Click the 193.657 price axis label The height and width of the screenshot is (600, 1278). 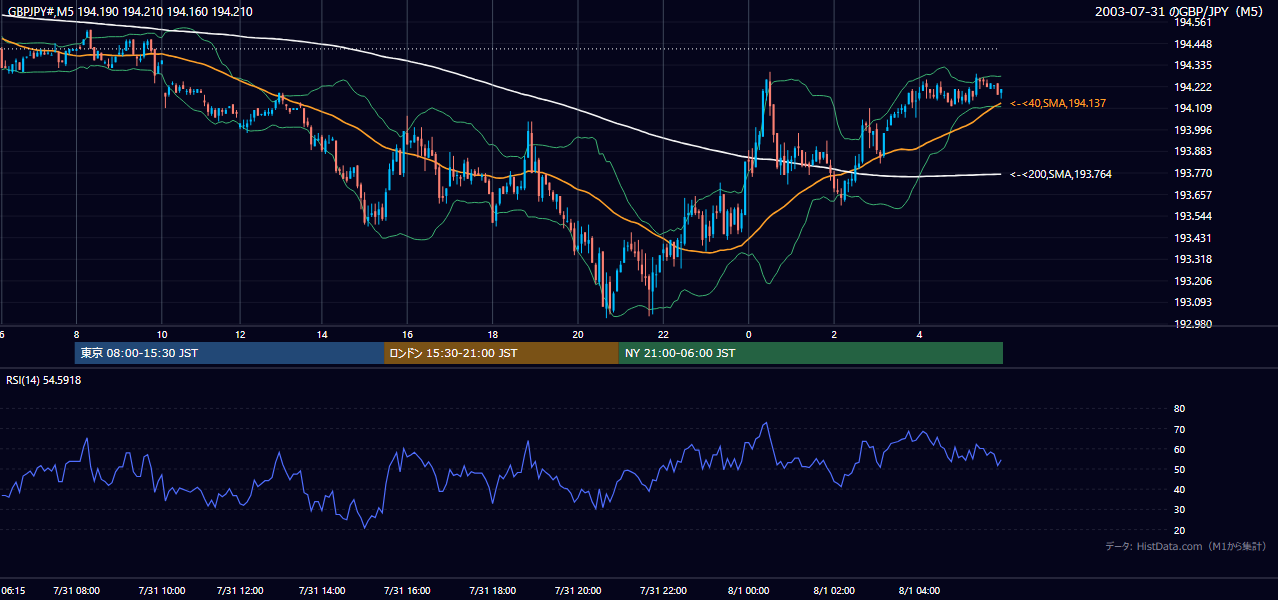1192,195
